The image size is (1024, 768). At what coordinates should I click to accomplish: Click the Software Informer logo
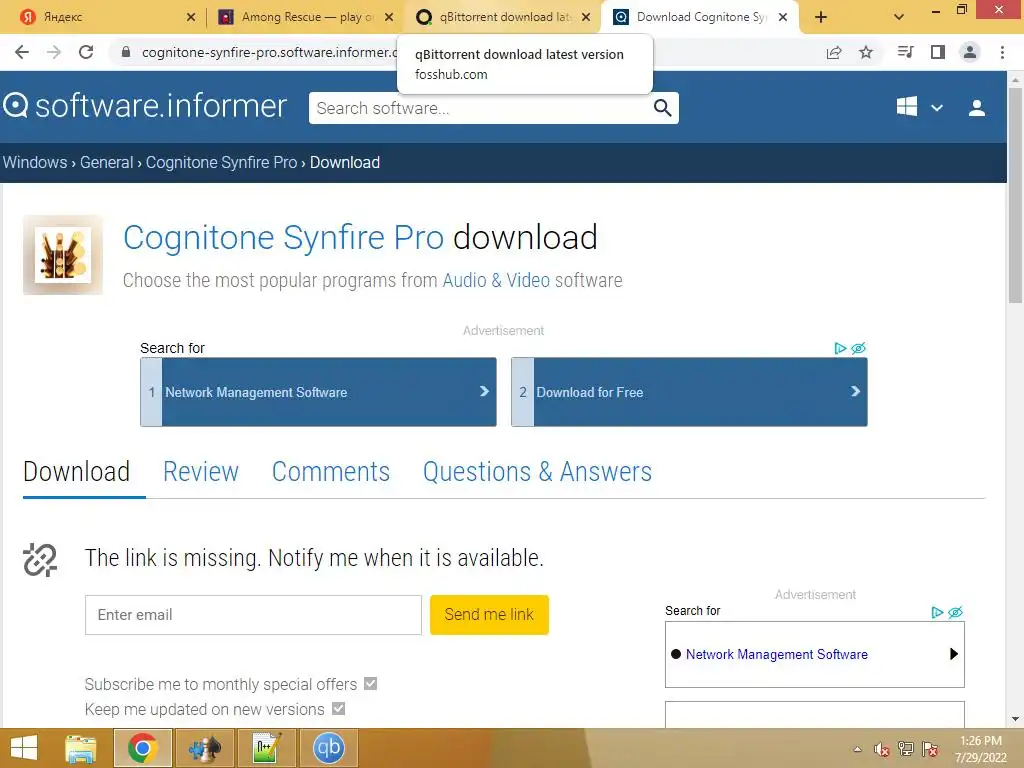(145, 106)
